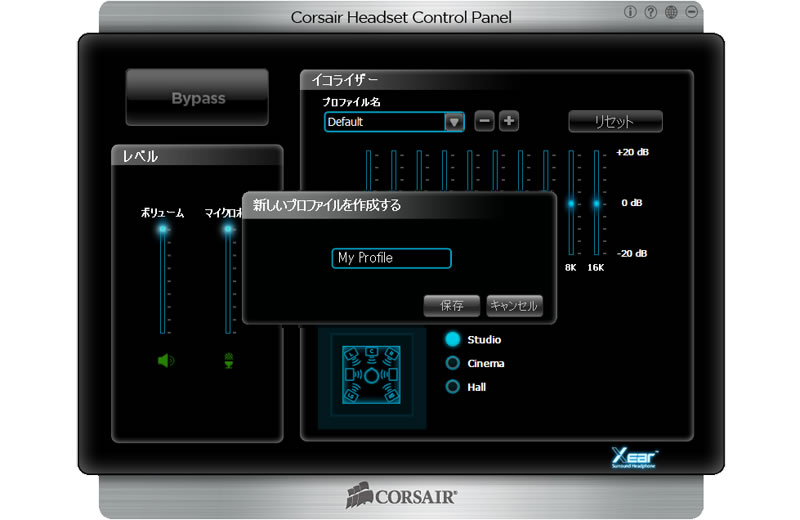The image size is (800, 520).
Task: Click the Xear logo
Action: [x=634, y=458]
